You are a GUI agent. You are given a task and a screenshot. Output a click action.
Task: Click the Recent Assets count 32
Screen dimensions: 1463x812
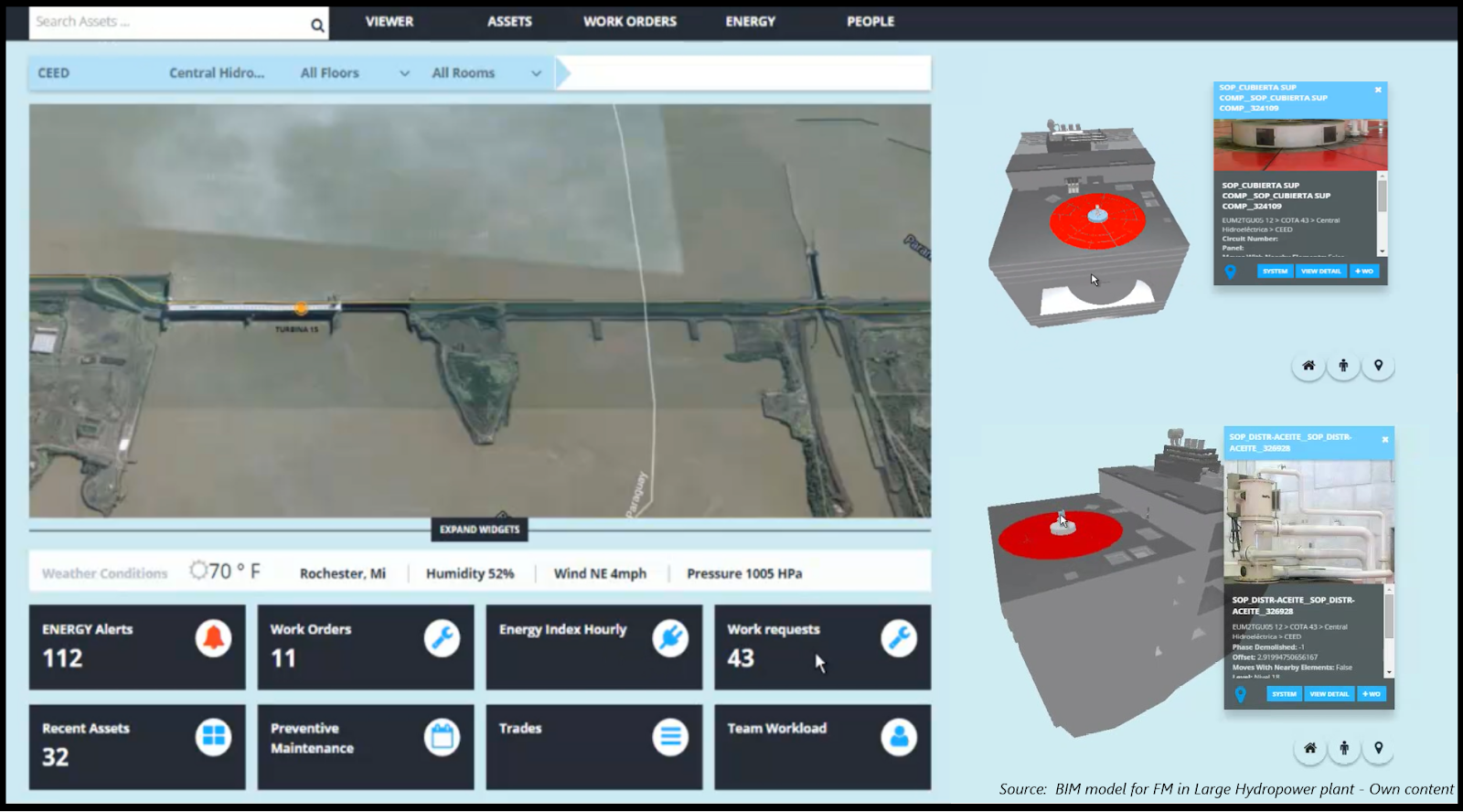56,757
